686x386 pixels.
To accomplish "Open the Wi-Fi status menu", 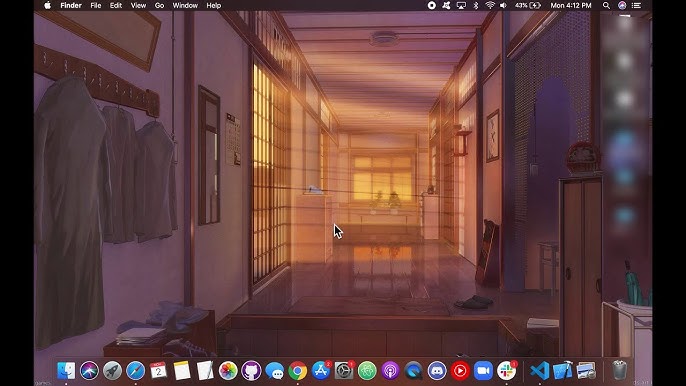I will coord(490,5).
